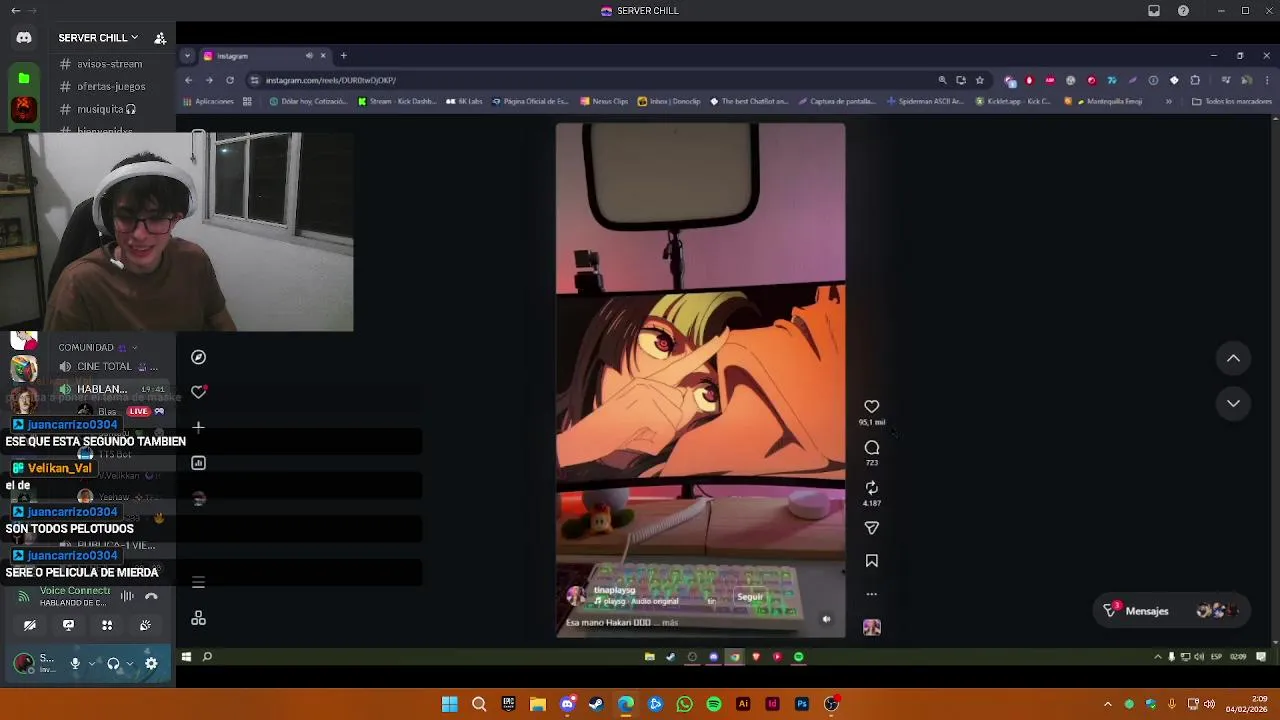Deafen with the Discord headphones icon
This screenshot has height=720, width=1280.
point(113,663)
